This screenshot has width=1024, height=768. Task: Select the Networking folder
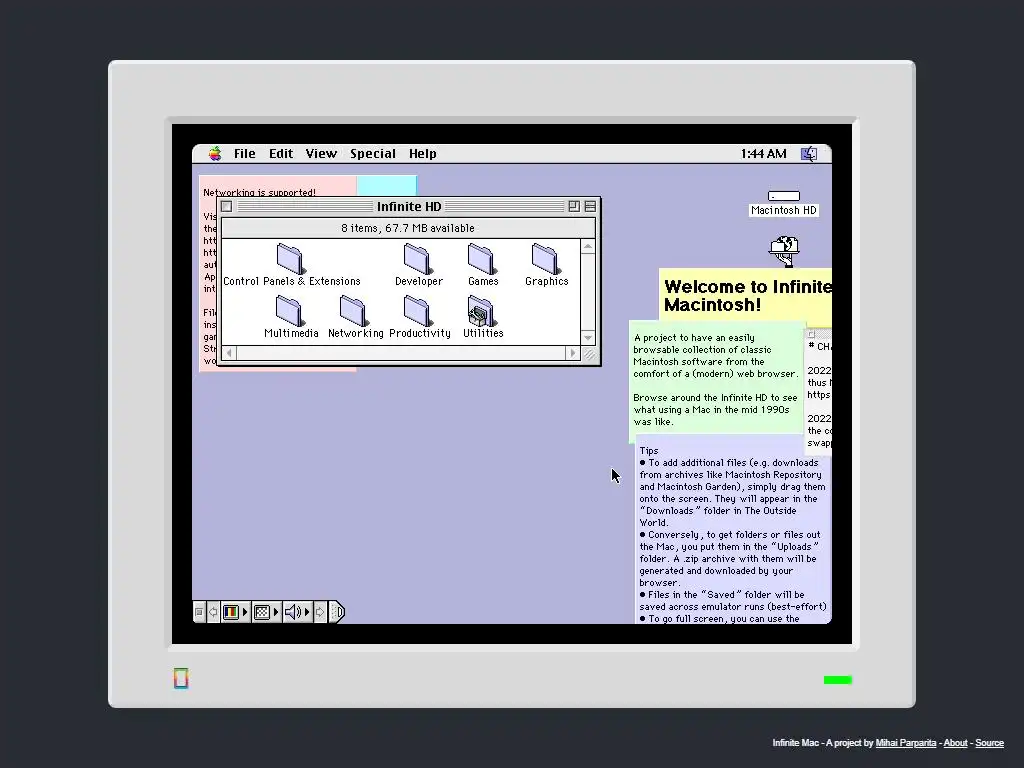pyautogui.click(x=355, y=317)
